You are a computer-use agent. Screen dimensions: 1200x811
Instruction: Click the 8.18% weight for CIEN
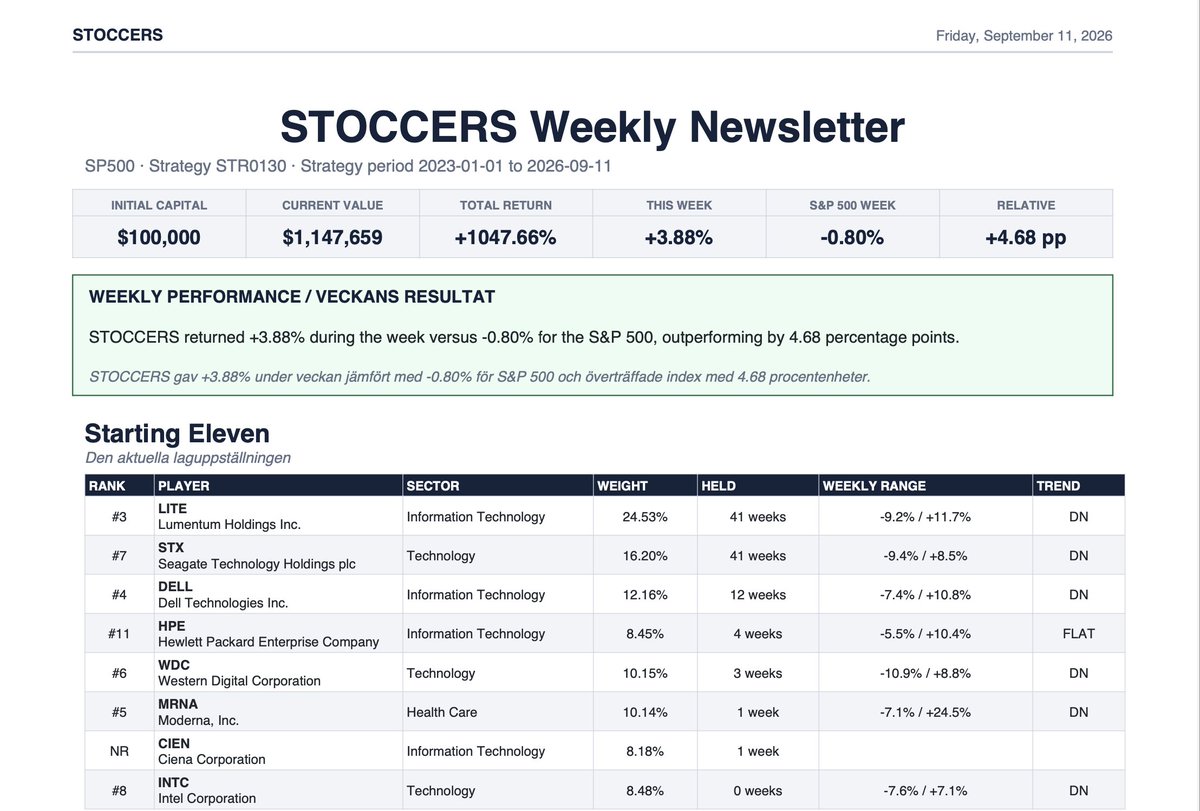coord(645,751)
